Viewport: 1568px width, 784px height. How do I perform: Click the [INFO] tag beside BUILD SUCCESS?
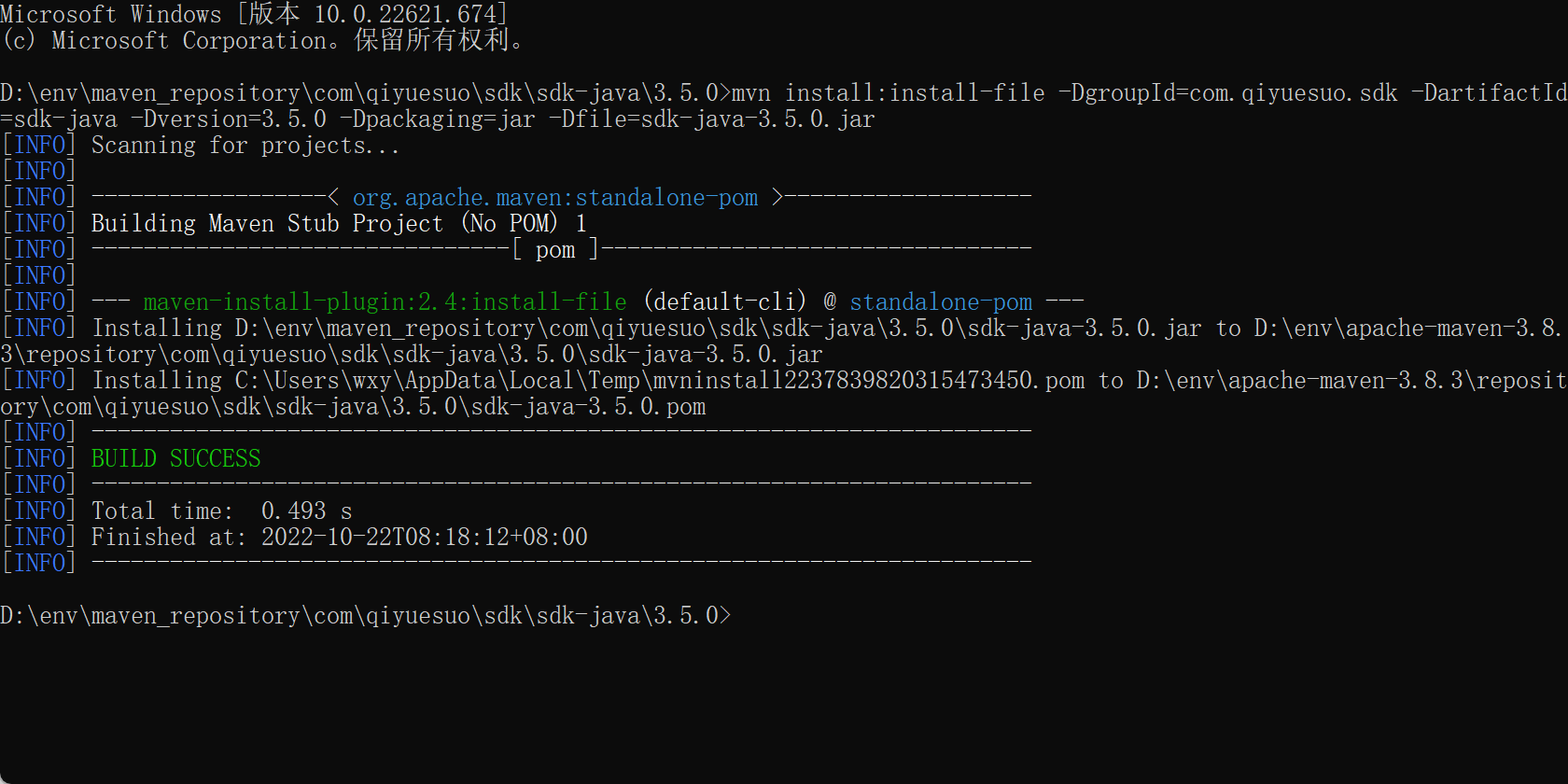(38, 458)
